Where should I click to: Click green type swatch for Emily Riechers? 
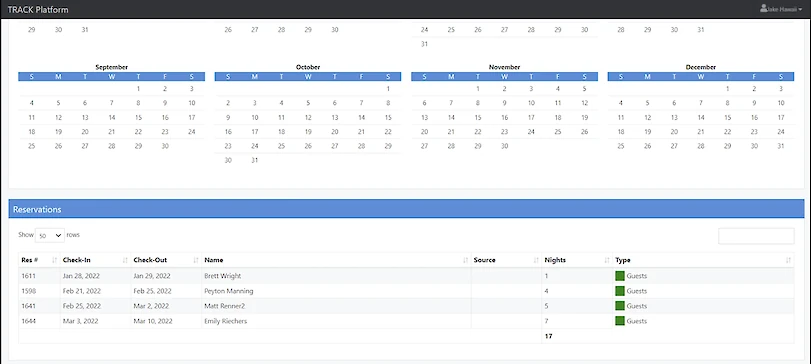tap(620, 321)
